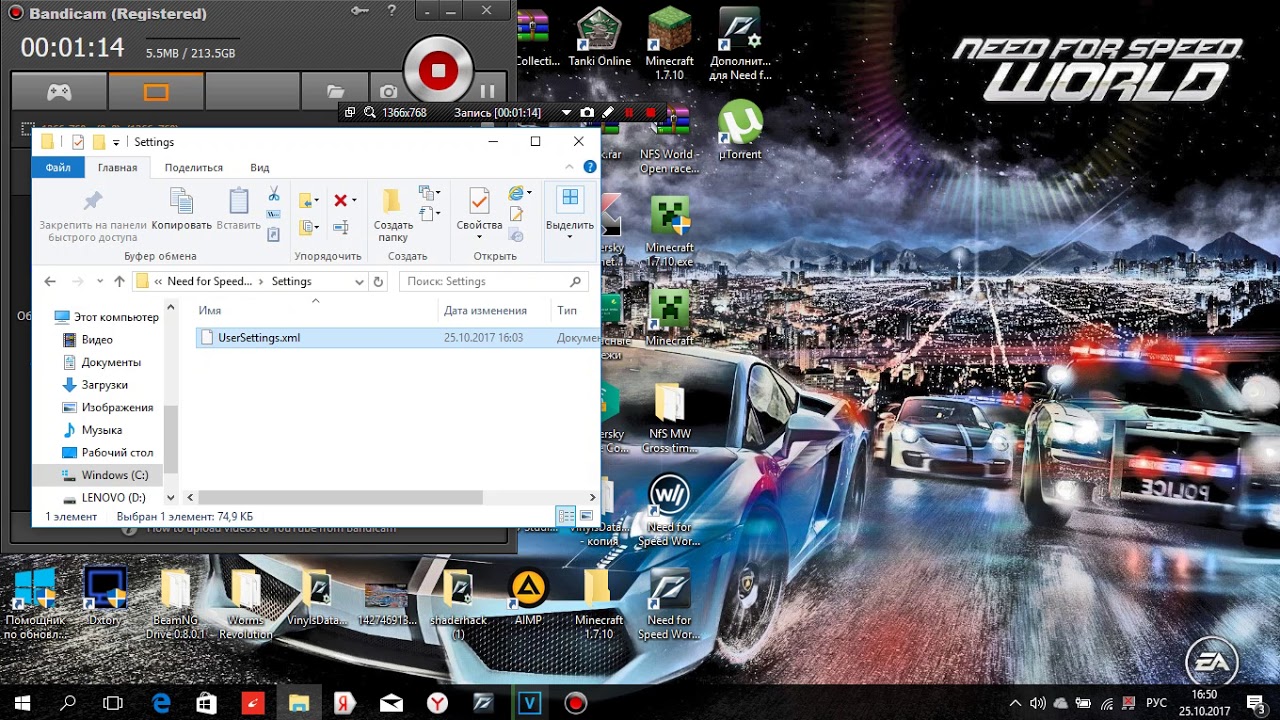Select Этот компьютер in navigation pane
Image resolution: width=1280 pixels, height=720 pixels.
pos(106,317)
